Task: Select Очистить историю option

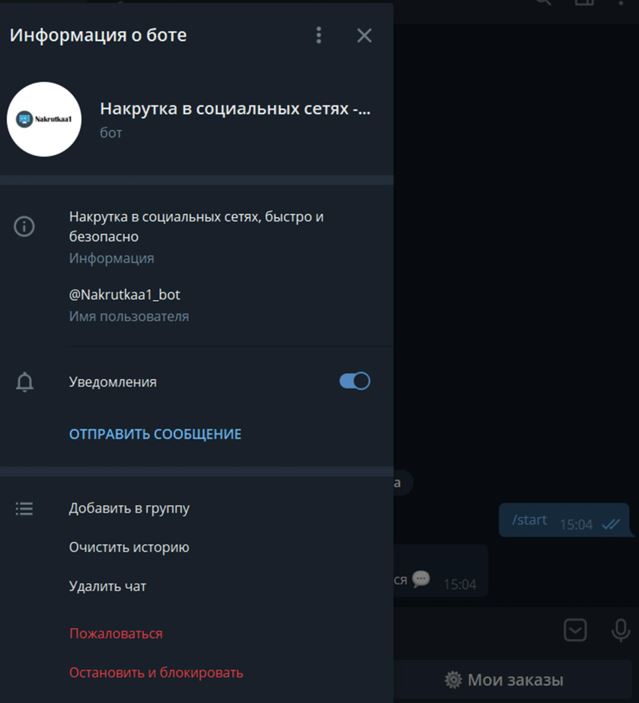Action: coord(129,547)
